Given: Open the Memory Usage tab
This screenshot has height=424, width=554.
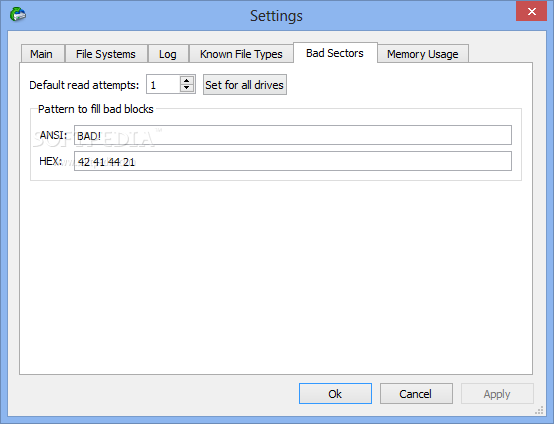Looking at the screenshot, I should pyautogui.click(x=423, y=54).
